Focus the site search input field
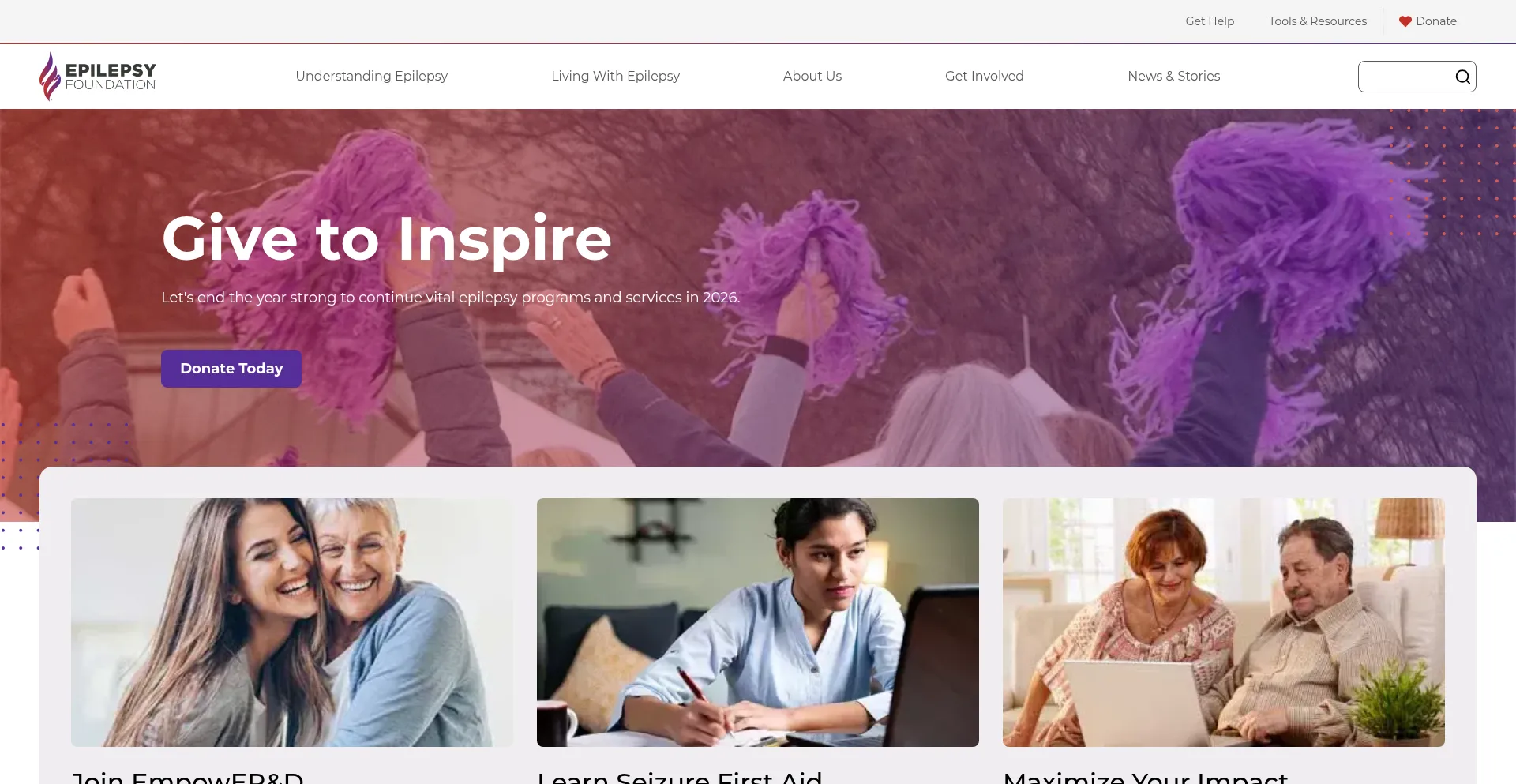The height and width of the screenshot is (784, 1516). point(1407,77)
